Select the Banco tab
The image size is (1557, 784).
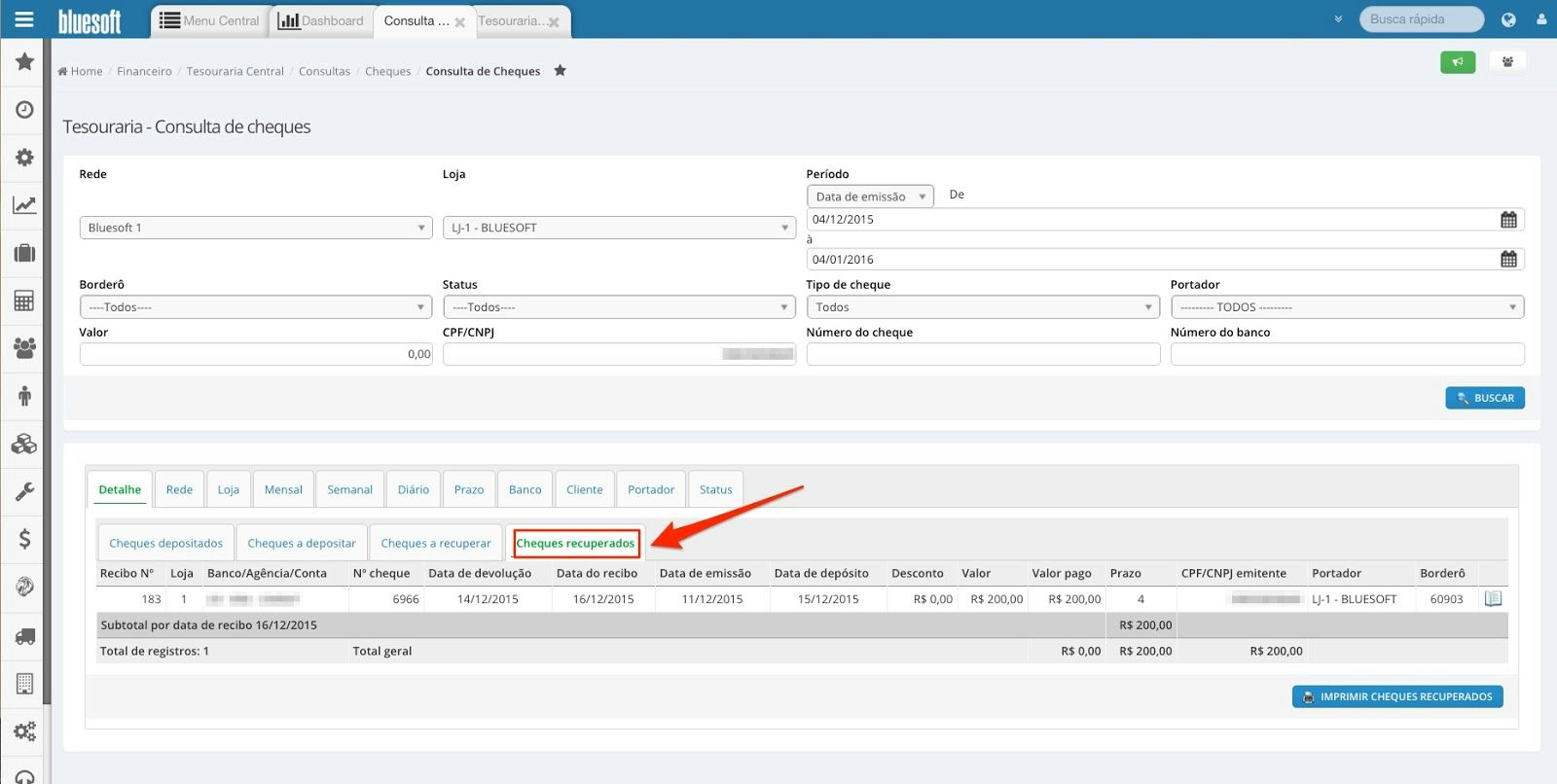[525, 489]
